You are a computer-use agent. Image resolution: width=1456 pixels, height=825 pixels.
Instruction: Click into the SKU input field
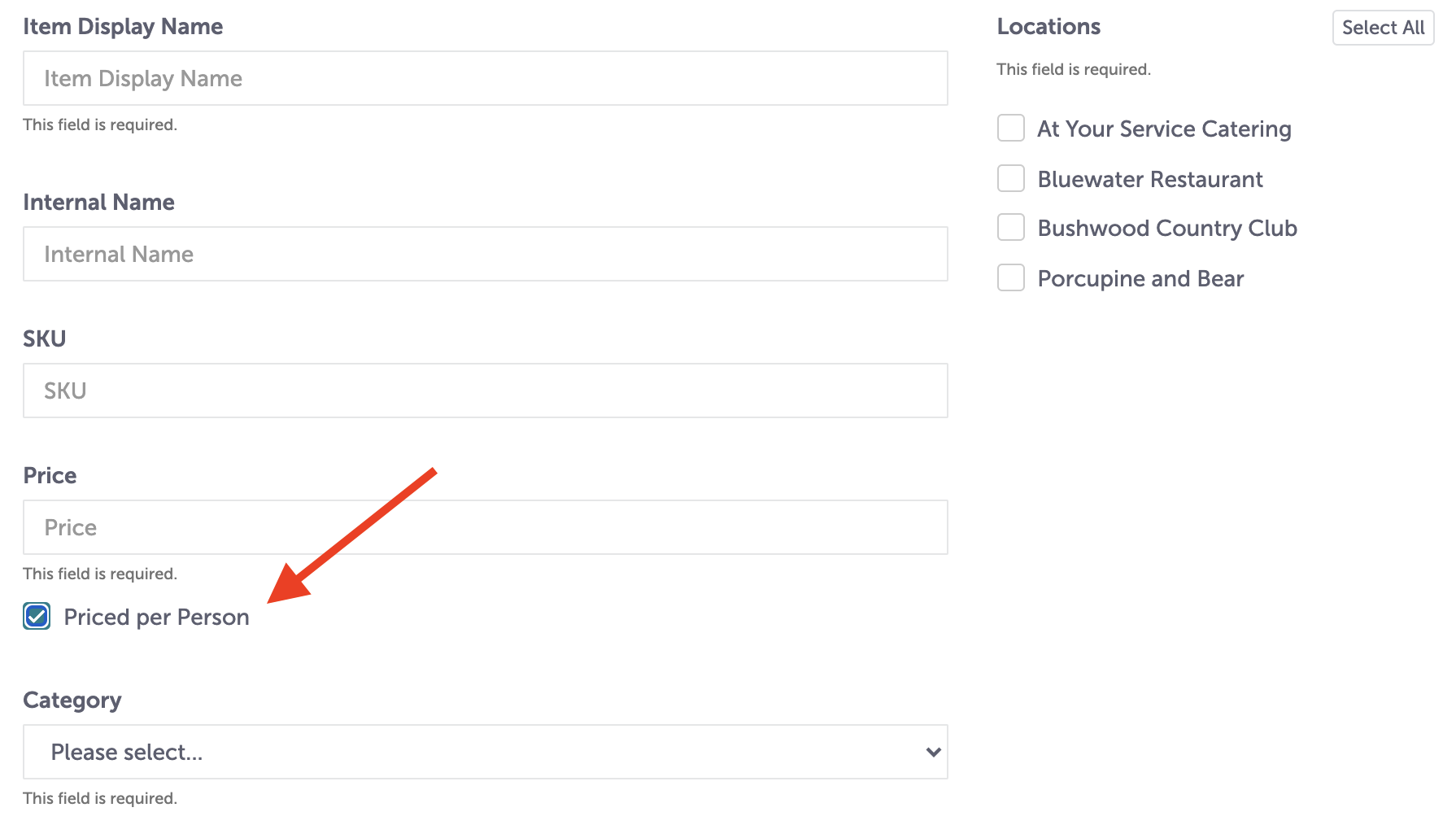click(x=486, y=391)
